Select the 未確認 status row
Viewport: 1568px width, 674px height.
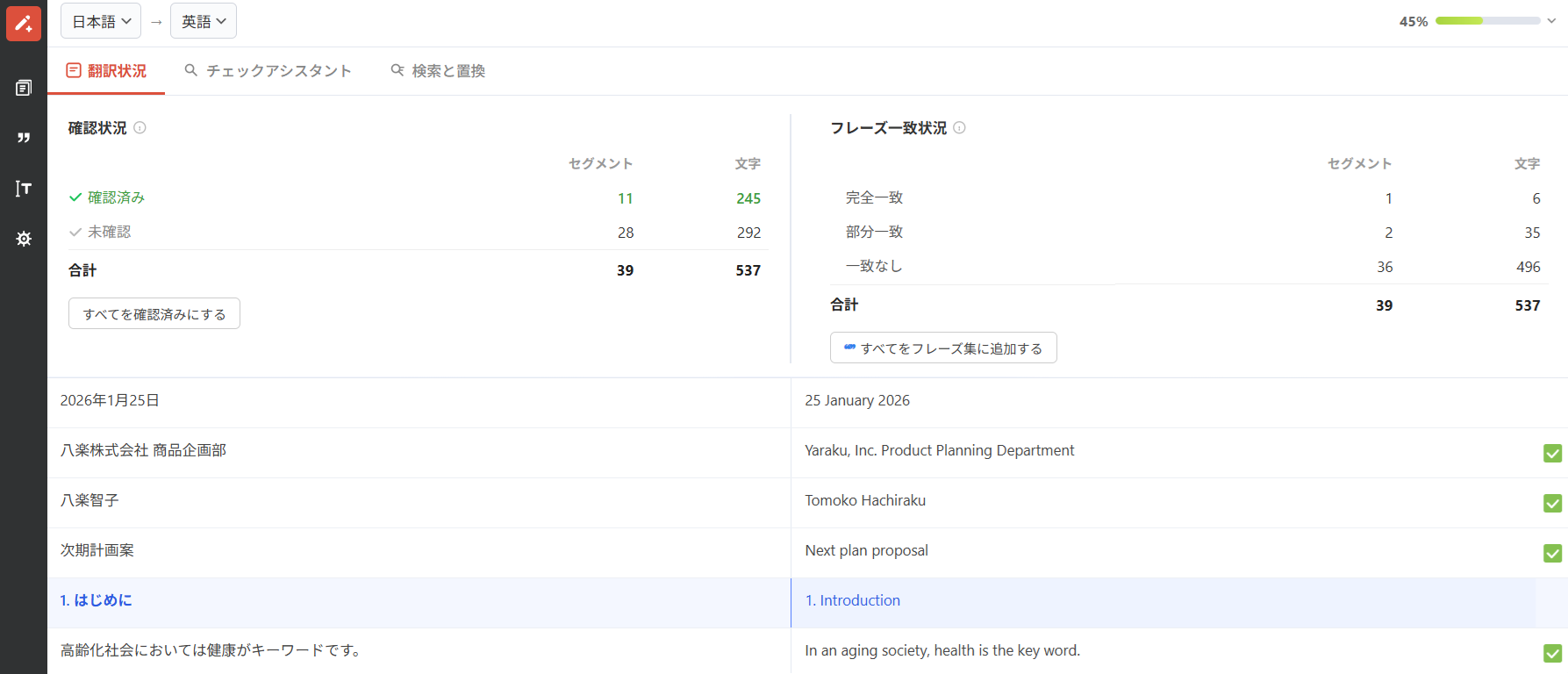419,233
